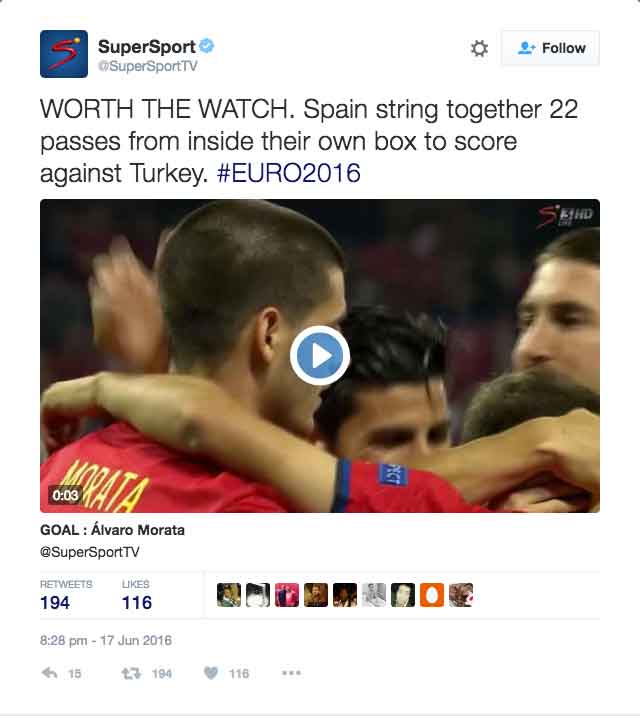The height and width of the screenshot is (716, 640).
Task: Click the first liker avatar thumbnail
Action: (229, 595)
